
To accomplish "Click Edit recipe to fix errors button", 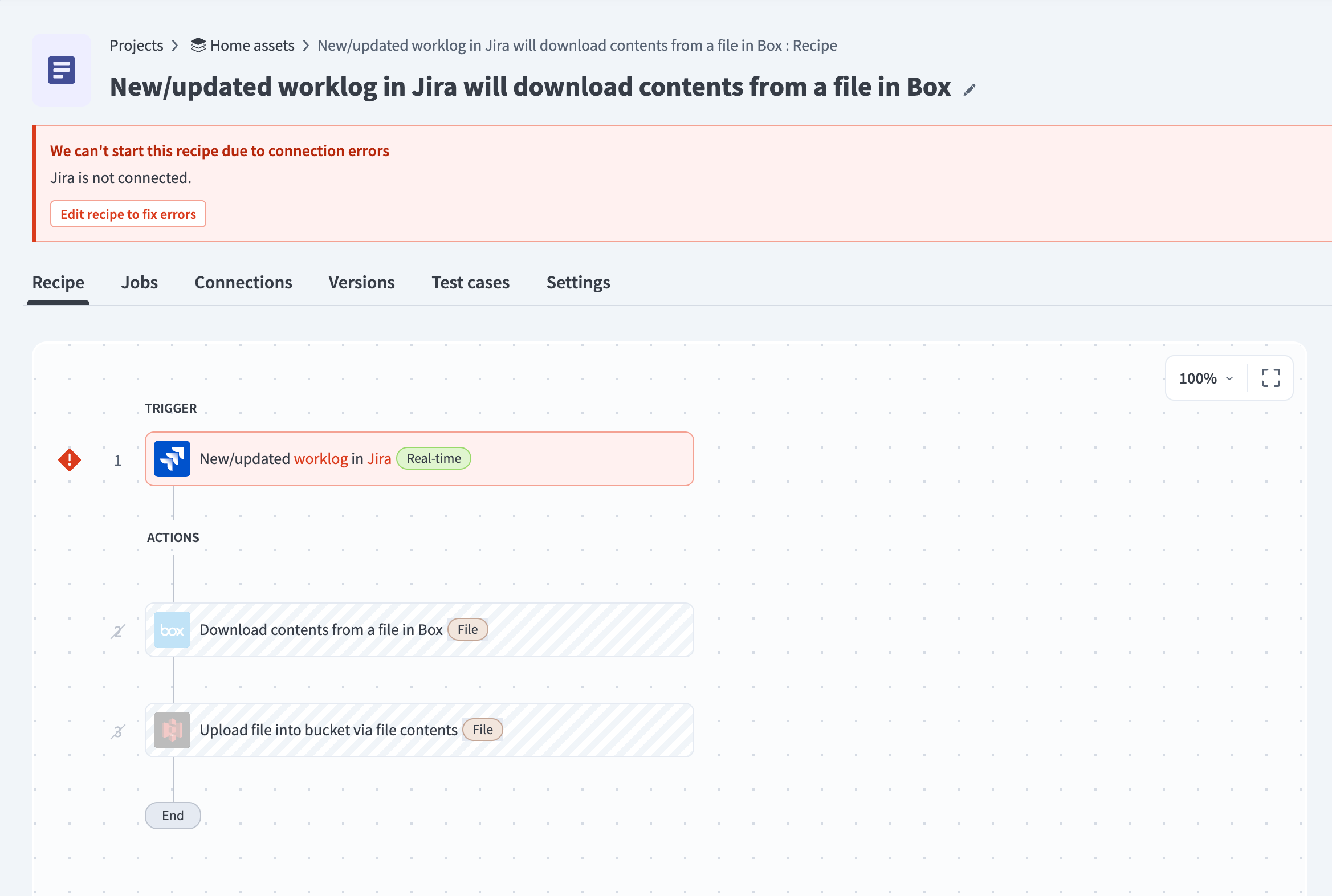I will tap(128, 214).
